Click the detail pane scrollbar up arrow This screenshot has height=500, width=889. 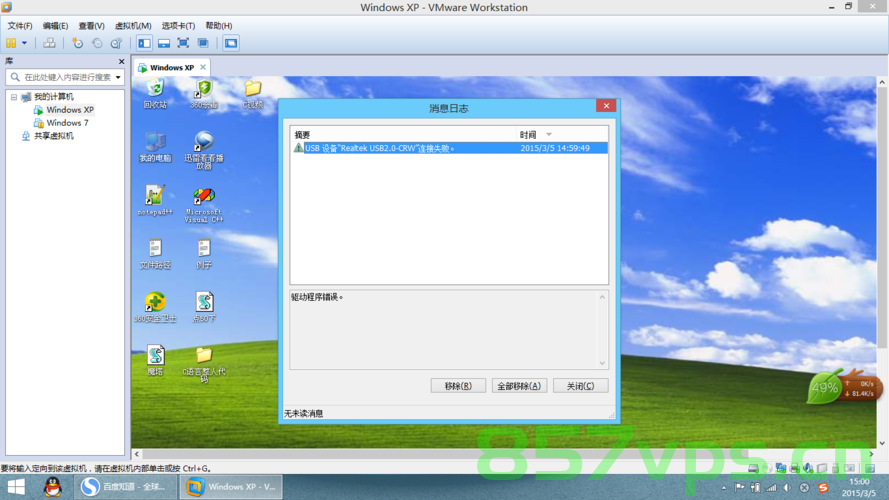click(x=602, y=297)
